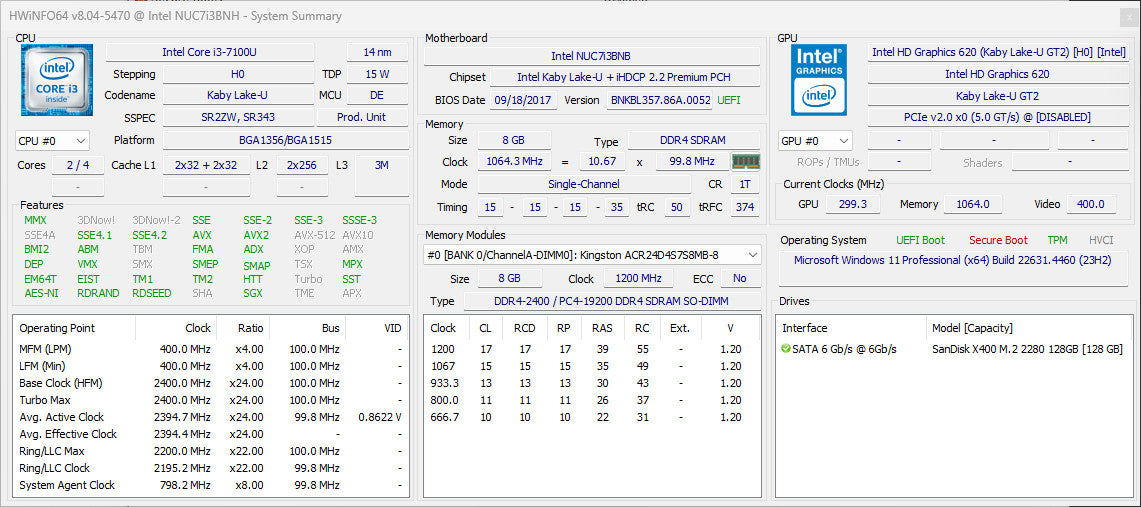1141x507 pixels.
Task: Select the 666.7 memory timing row
Action: 592,417
